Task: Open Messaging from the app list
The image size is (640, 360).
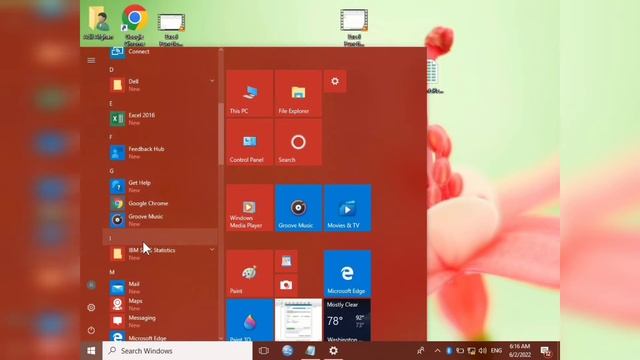Action: point(160,321)
